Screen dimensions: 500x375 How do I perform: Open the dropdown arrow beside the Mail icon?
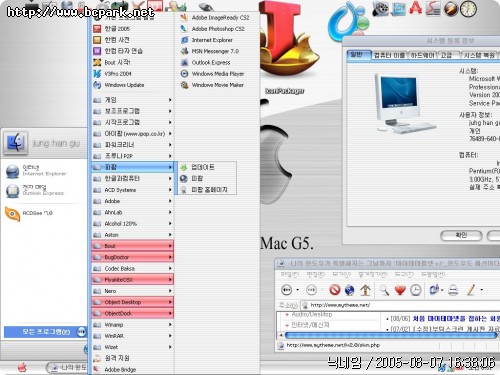pyautogui.click(x=443, y=290)
